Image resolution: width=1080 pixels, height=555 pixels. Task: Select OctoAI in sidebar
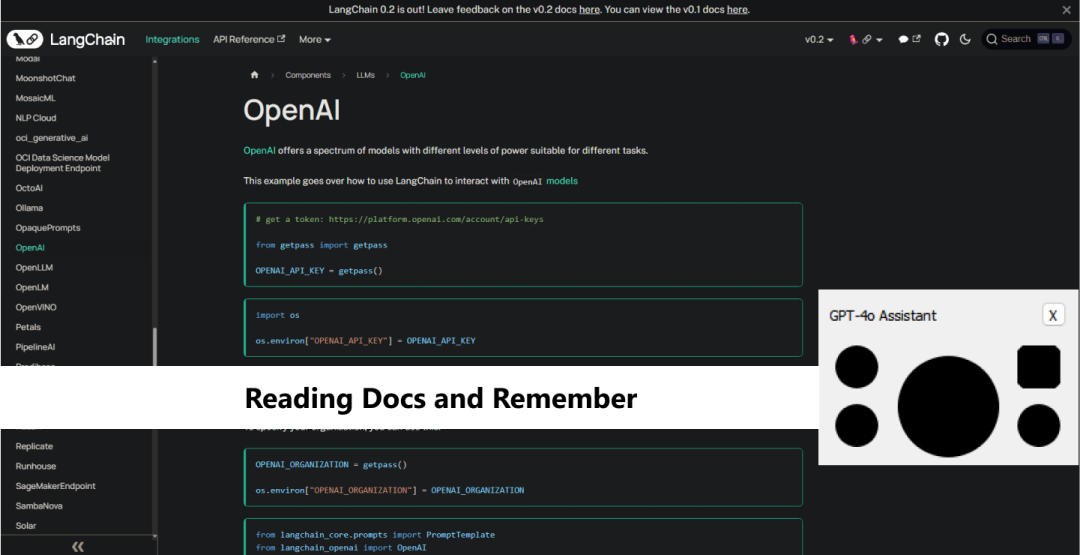pyautogui.click(x=29, y=187)
